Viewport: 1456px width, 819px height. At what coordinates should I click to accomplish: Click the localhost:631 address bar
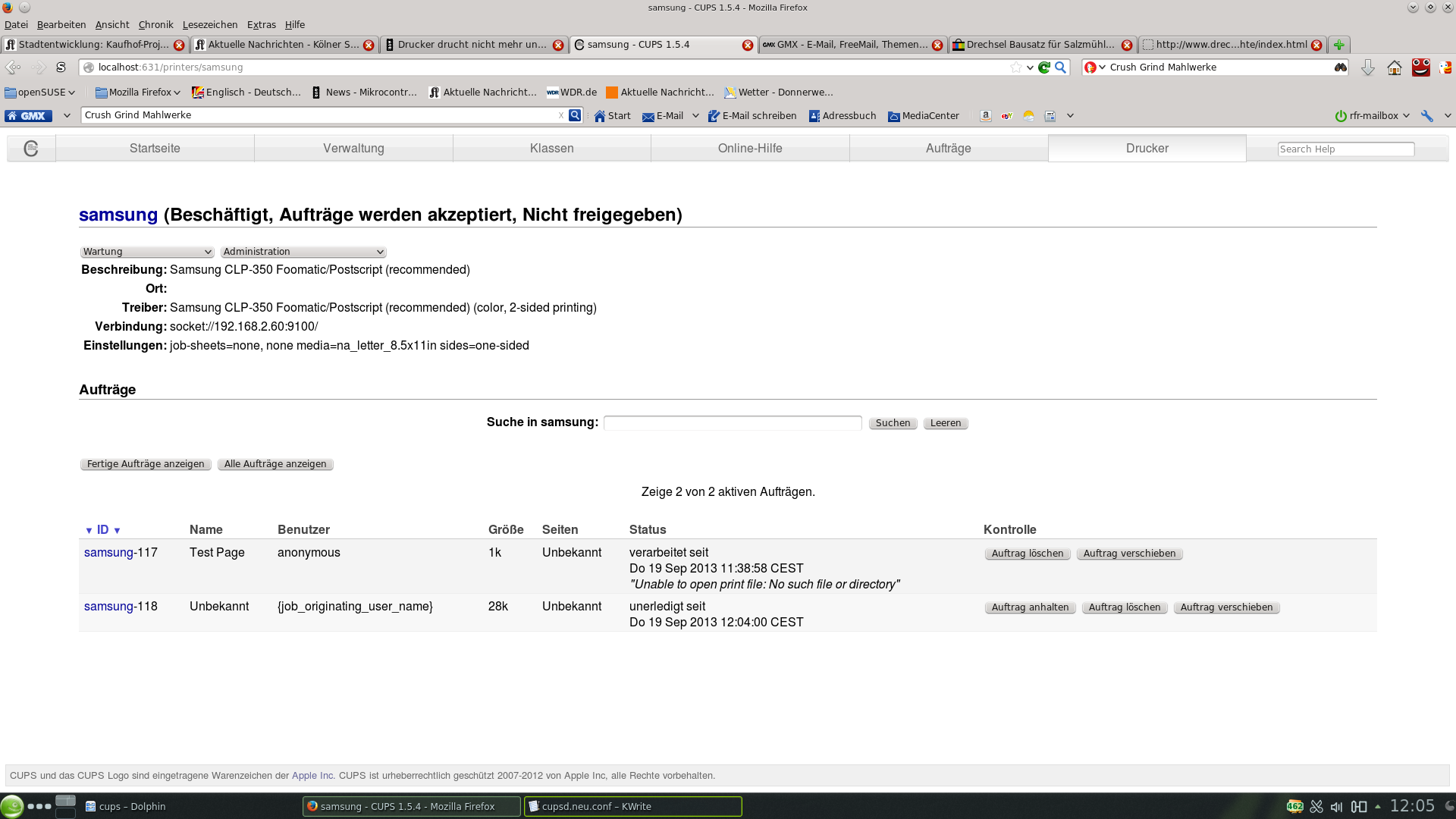tap(546, 67)
